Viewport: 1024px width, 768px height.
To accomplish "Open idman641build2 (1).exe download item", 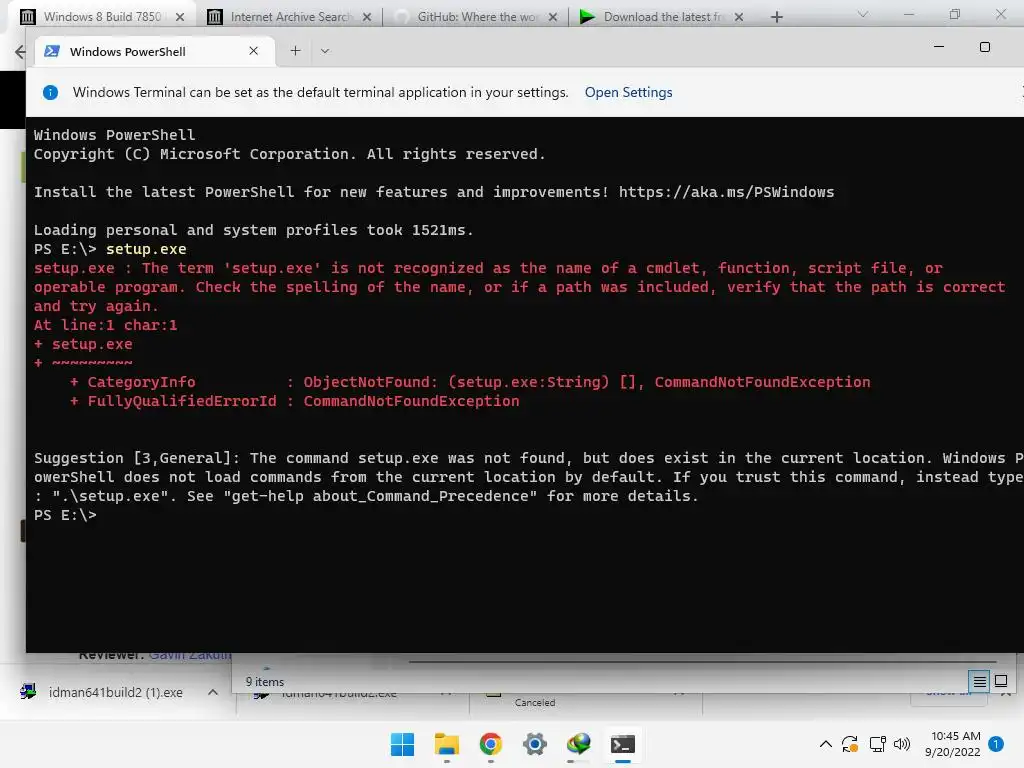I will [116, 692].
